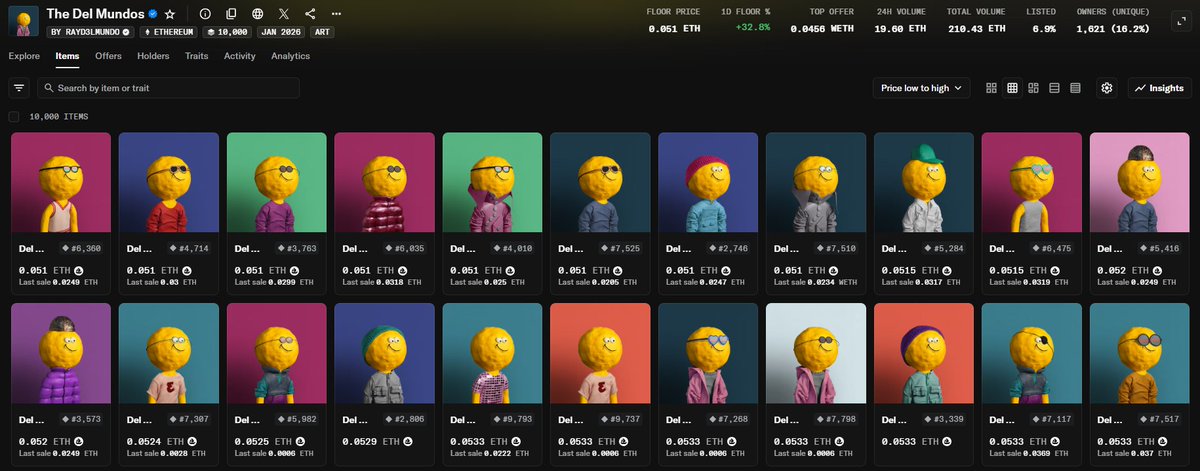Viewport: 1200px width, 471px height.
Task: Toggle the select-all items checkbox
Action: click(14, 117)
